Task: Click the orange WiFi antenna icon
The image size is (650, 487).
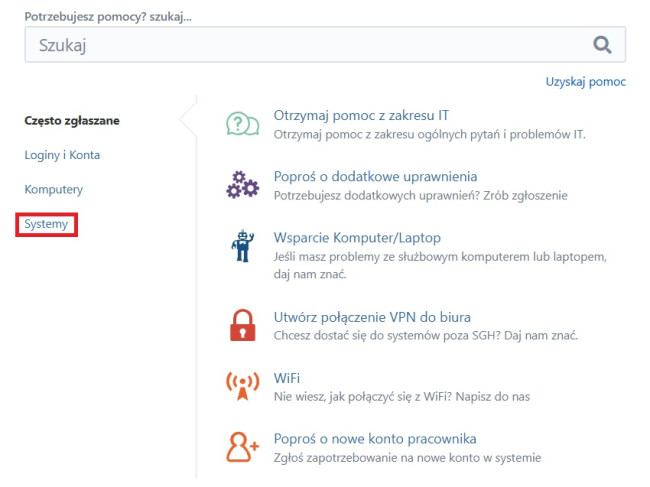Action: 241,386
